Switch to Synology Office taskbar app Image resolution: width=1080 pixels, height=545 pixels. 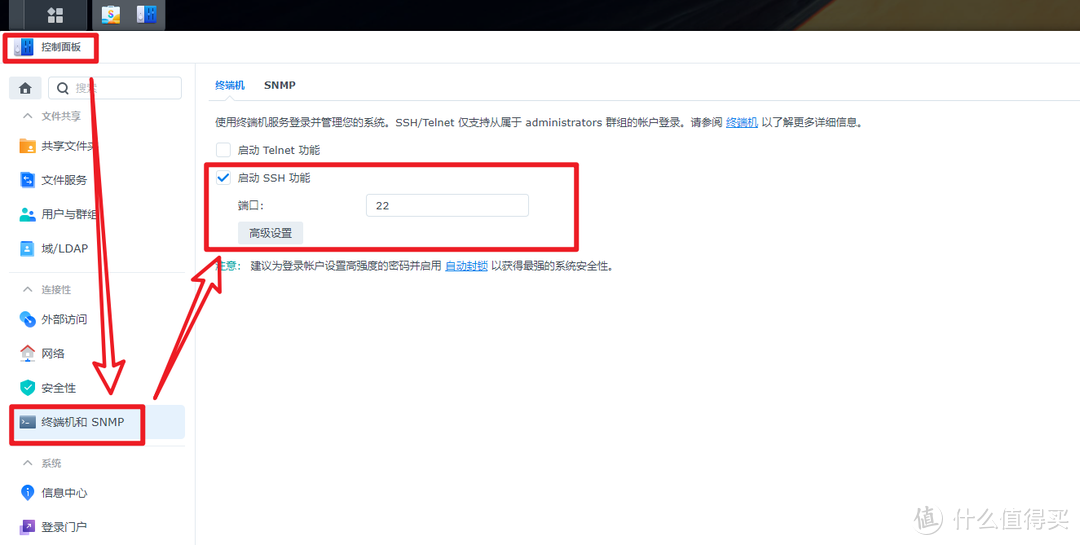[x=111, y=14]
